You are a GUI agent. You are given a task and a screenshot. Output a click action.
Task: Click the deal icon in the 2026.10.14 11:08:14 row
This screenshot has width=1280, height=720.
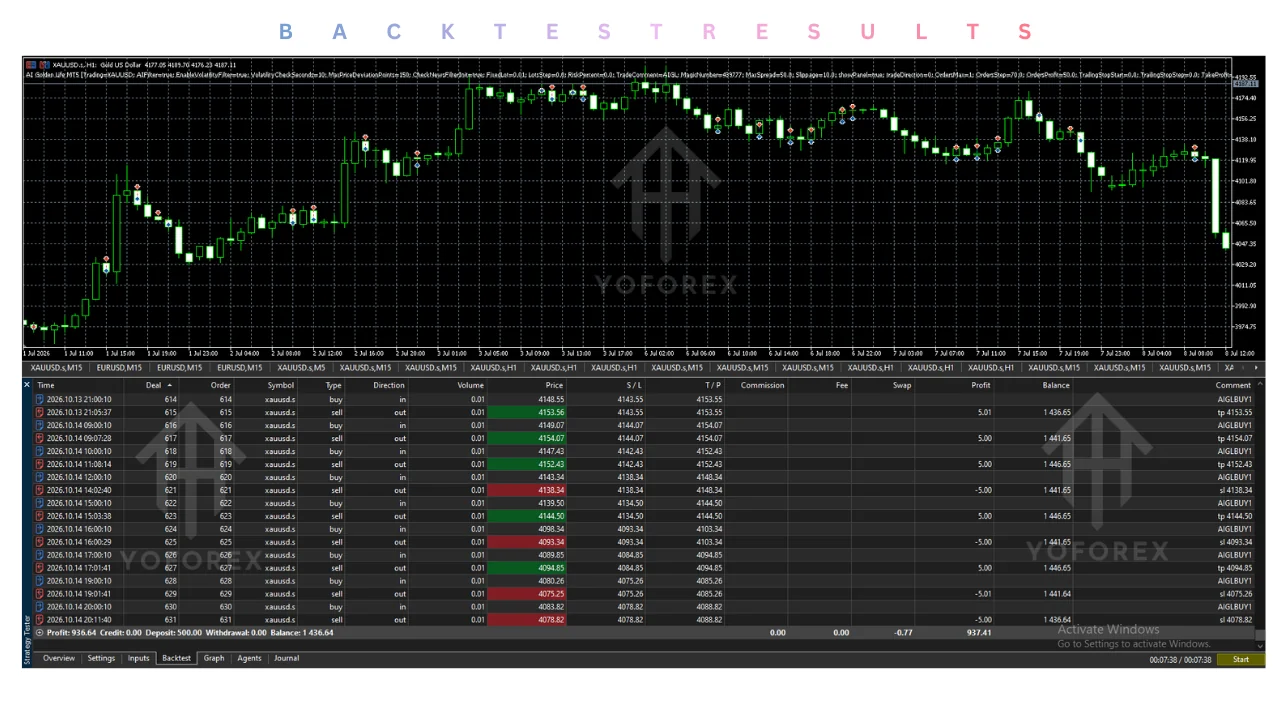click(x=40, y=464)
